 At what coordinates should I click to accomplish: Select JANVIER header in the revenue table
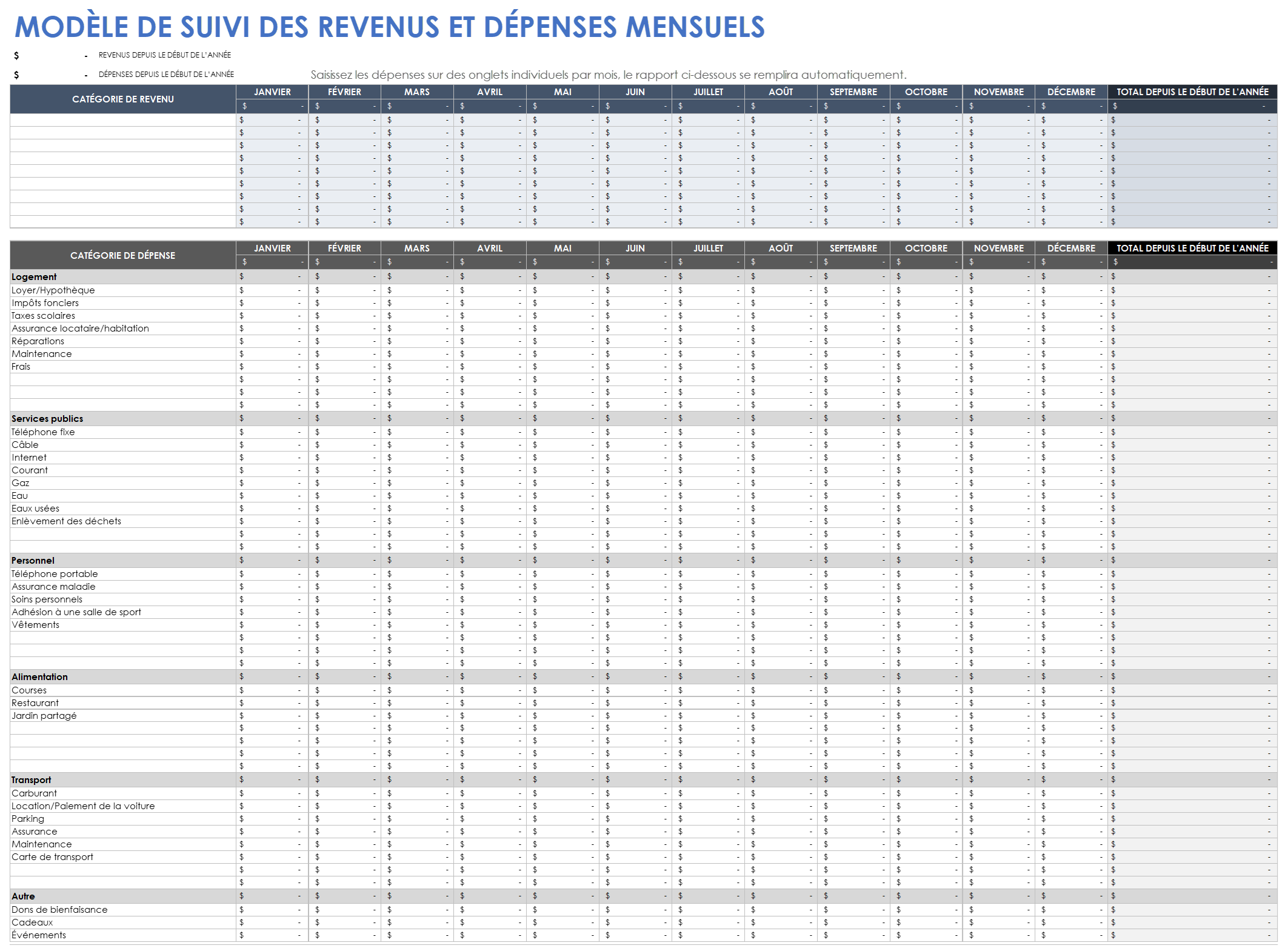tap(272, 92)
